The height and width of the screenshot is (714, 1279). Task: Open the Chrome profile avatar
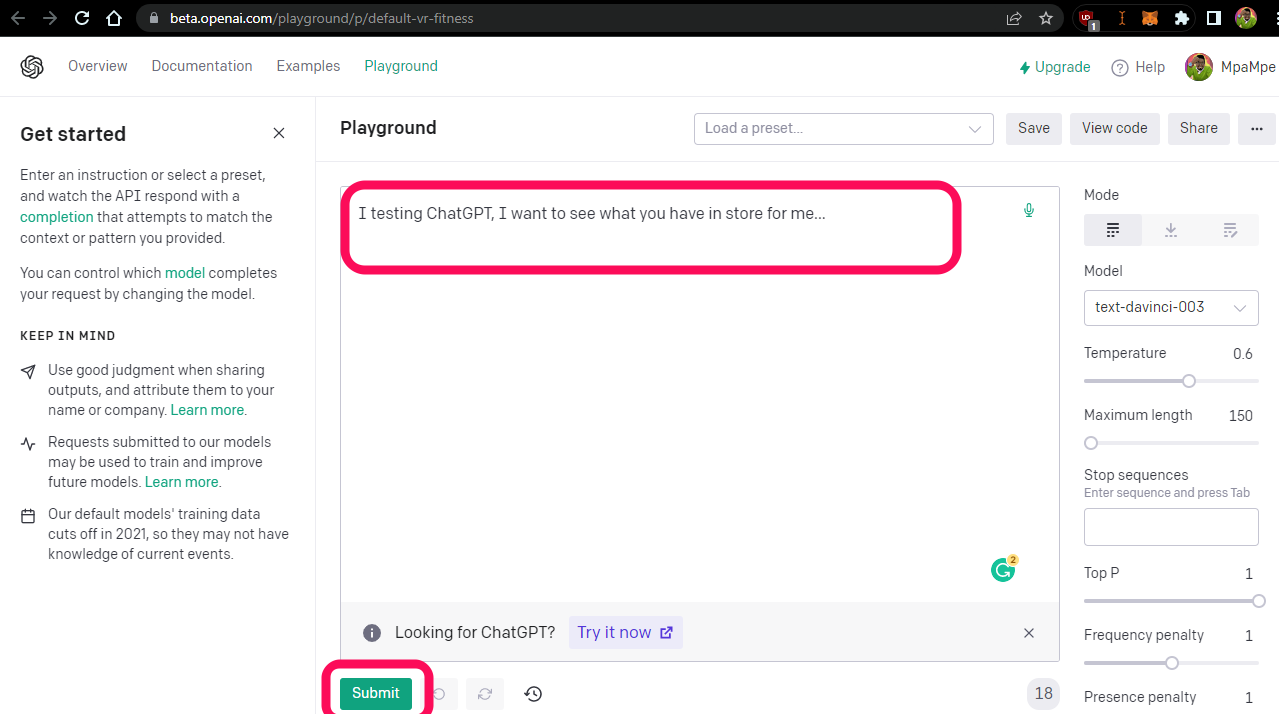click(x=1246, y=18)
